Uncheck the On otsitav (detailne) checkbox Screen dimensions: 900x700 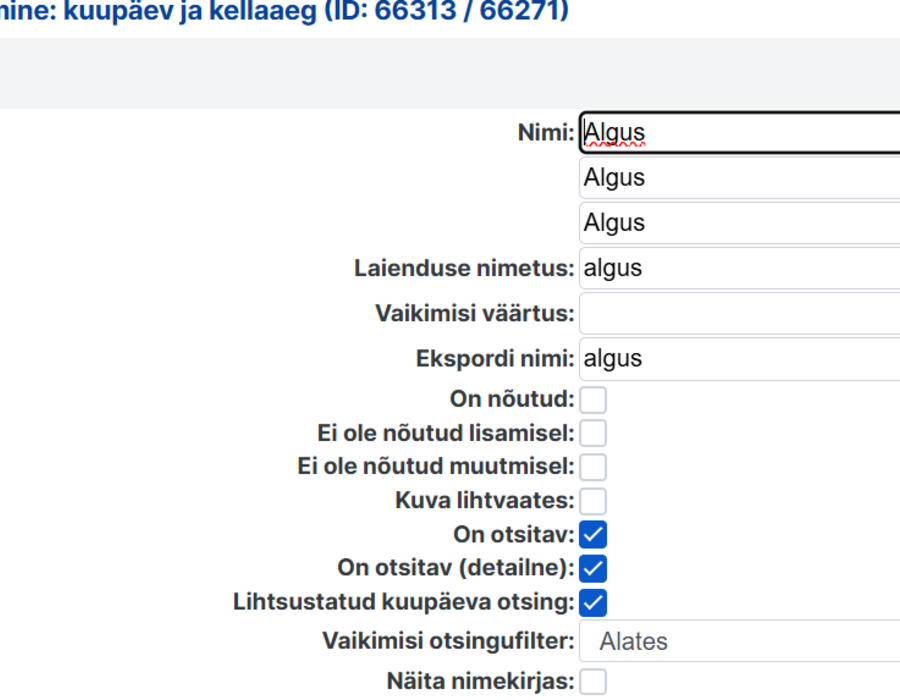tap(593, 569)
